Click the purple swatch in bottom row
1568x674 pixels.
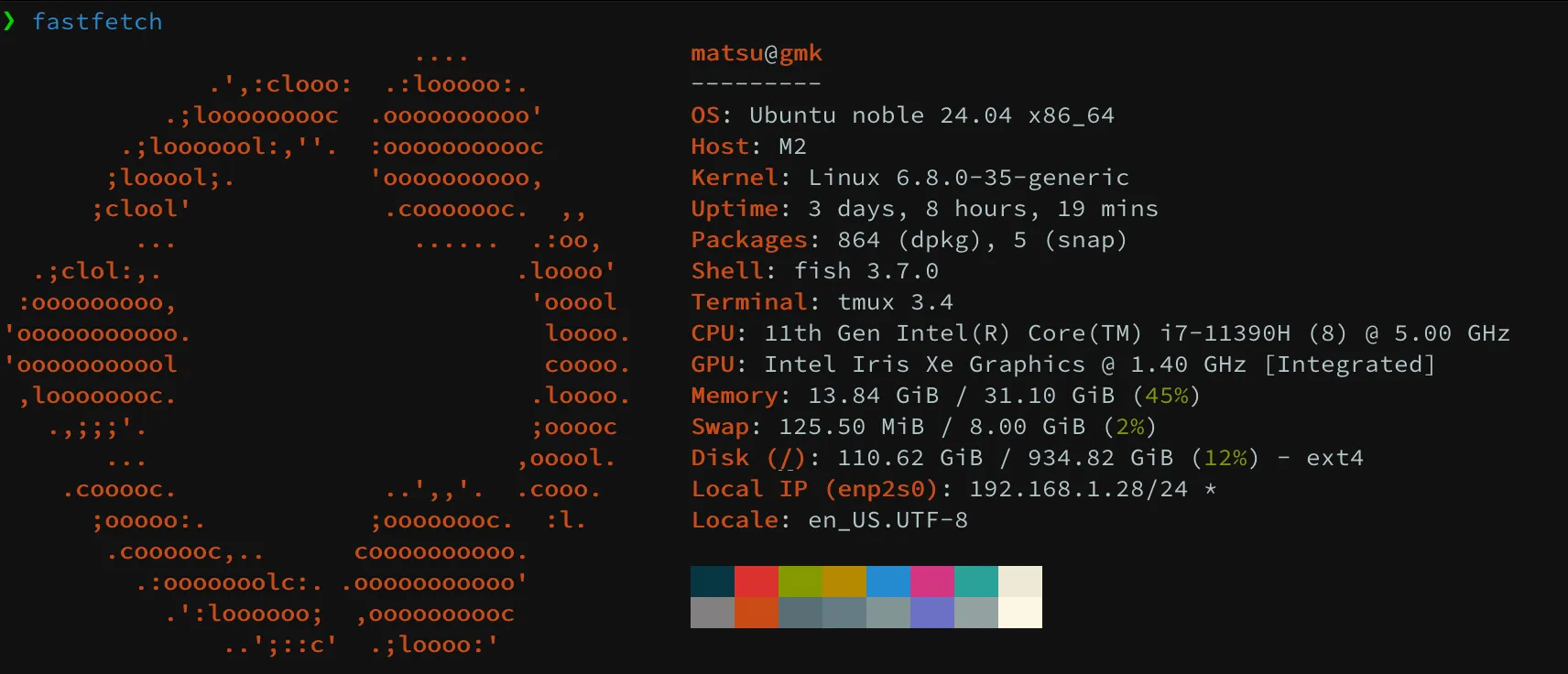pos(932,613)
